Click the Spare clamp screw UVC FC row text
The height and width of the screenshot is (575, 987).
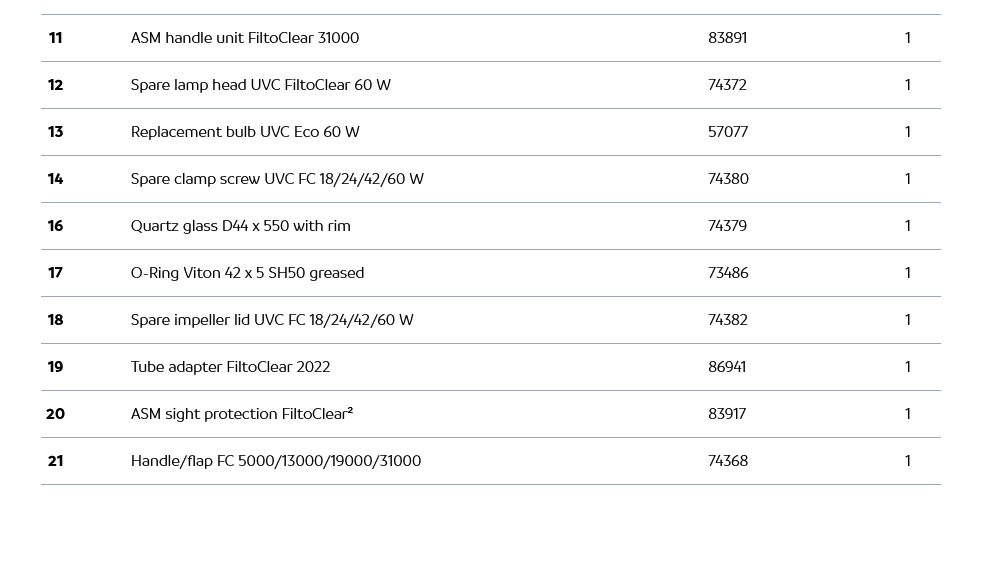pyautogui.click(x=277, y=179)
